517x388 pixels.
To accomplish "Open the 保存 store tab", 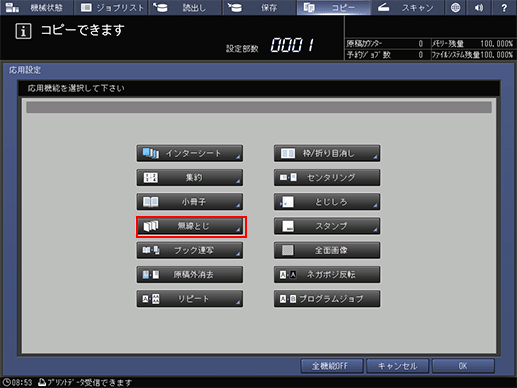I will (x=259, y=7).
